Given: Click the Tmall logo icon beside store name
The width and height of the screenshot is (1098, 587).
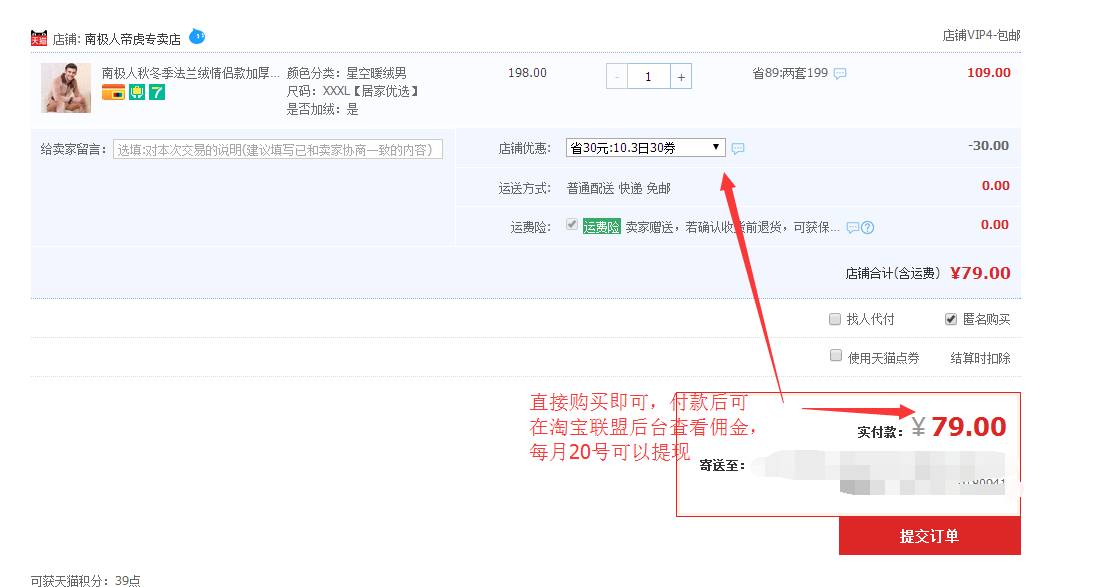Looking at the screenshot, I should tap(39, 39).
